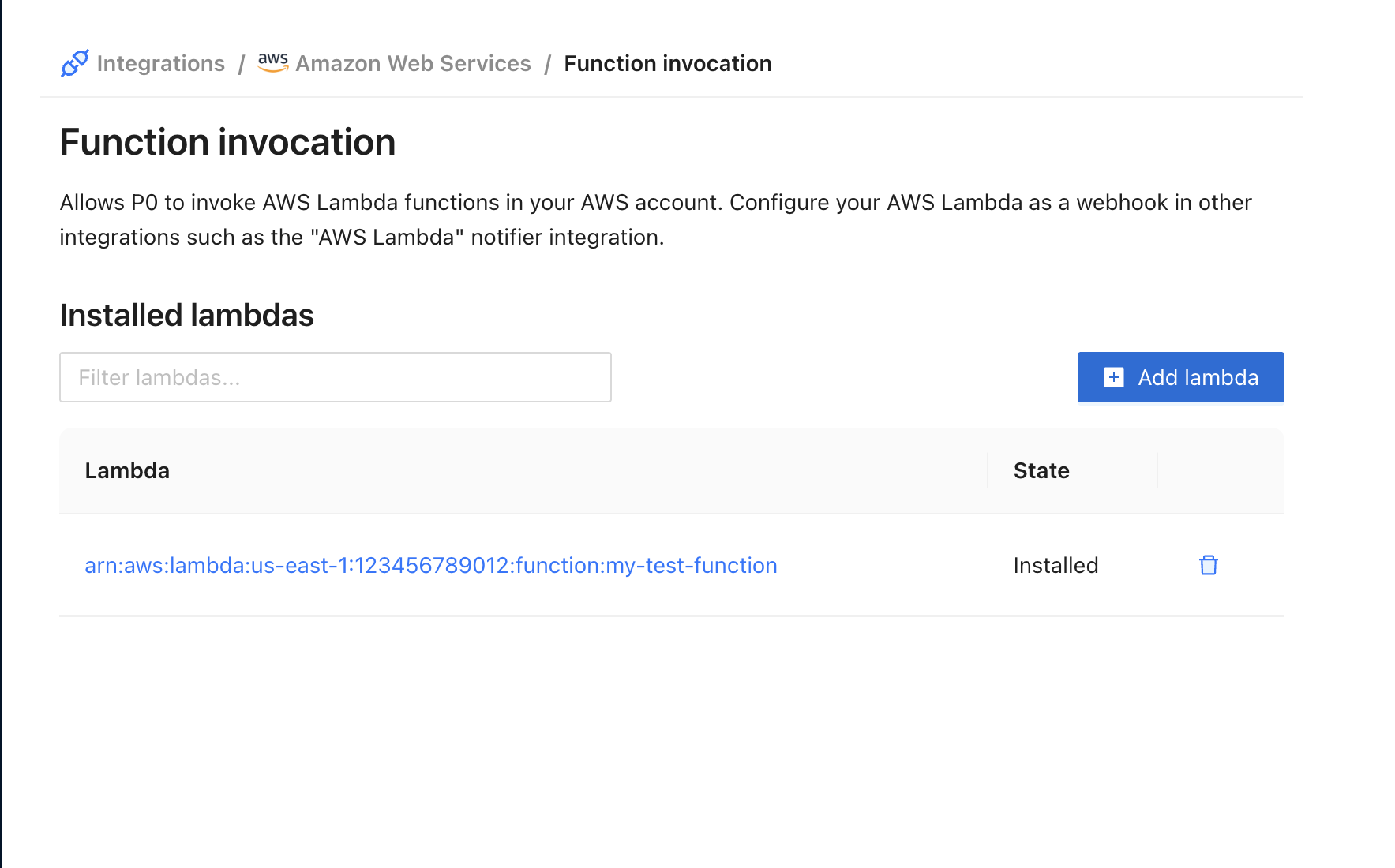Viewport: 1395px width, 868px height.
Task: Click the Installed state cell
Action: point(1056,565)
